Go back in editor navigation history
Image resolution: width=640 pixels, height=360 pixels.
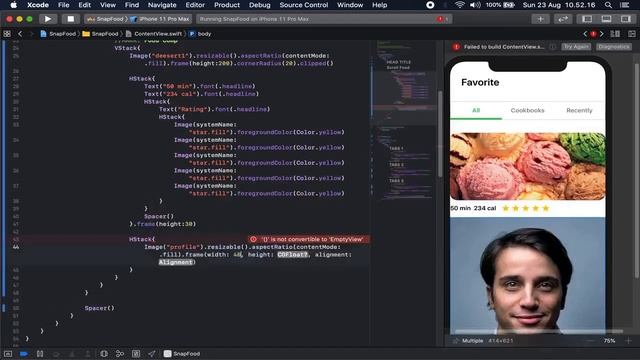[x=20, y=34]
